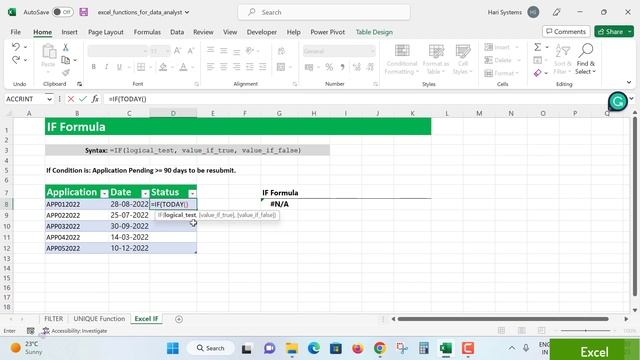The width and height of the screenshot is (640, 360).
Task: Open the File menu
Action: click(x=16, y=32)
